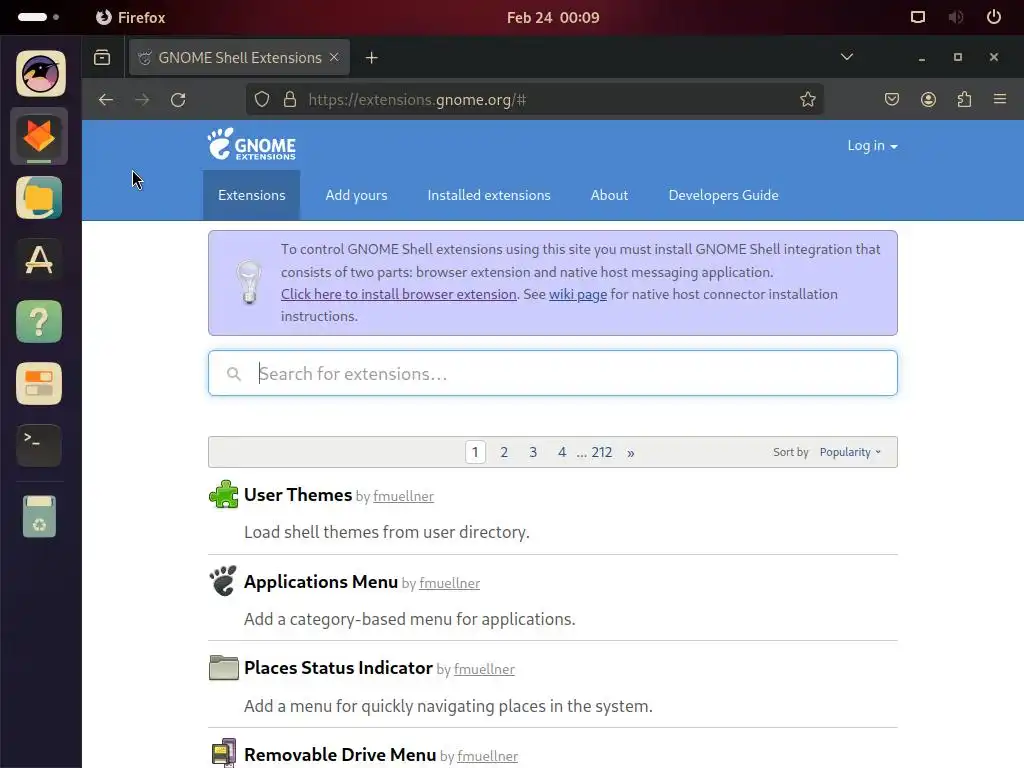Expand the list all tabs chevron
The height and width of the screenshot is (768, 1024).
coord(847,57)
